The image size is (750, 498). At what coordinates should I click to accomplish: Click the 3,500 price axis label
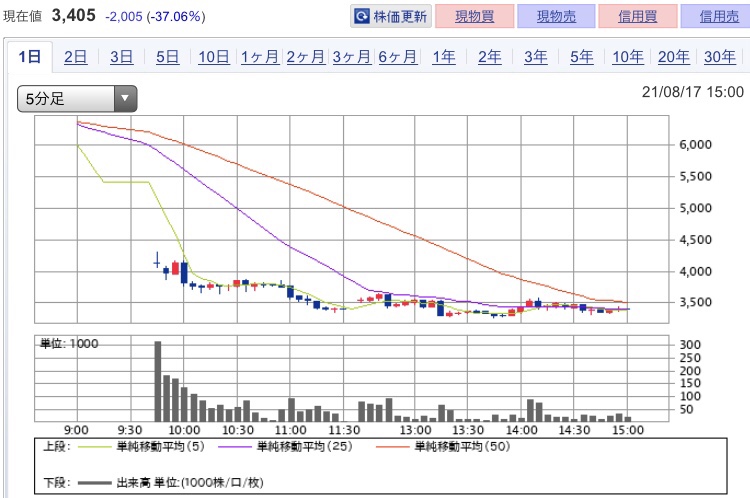695,302
